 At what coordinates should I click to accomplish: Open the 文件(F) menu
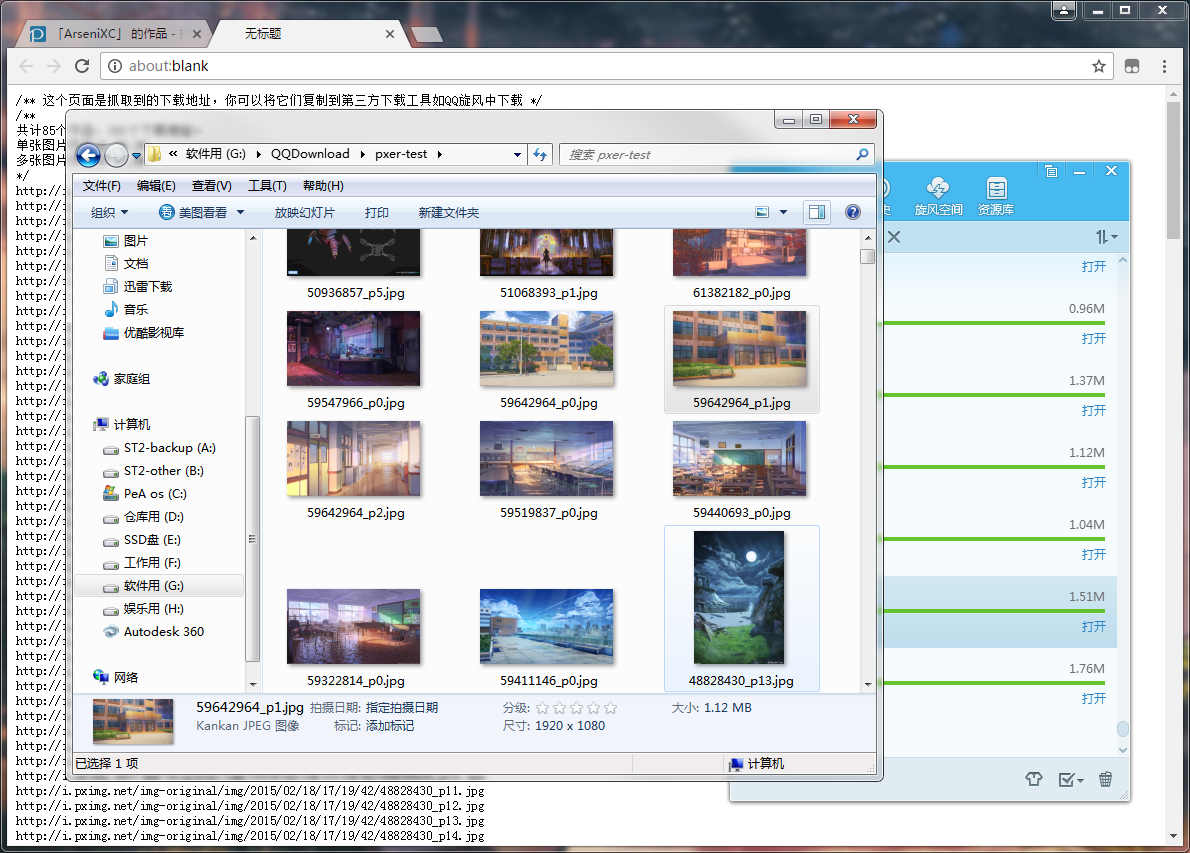pyautogui.click(x=102, y=186)
